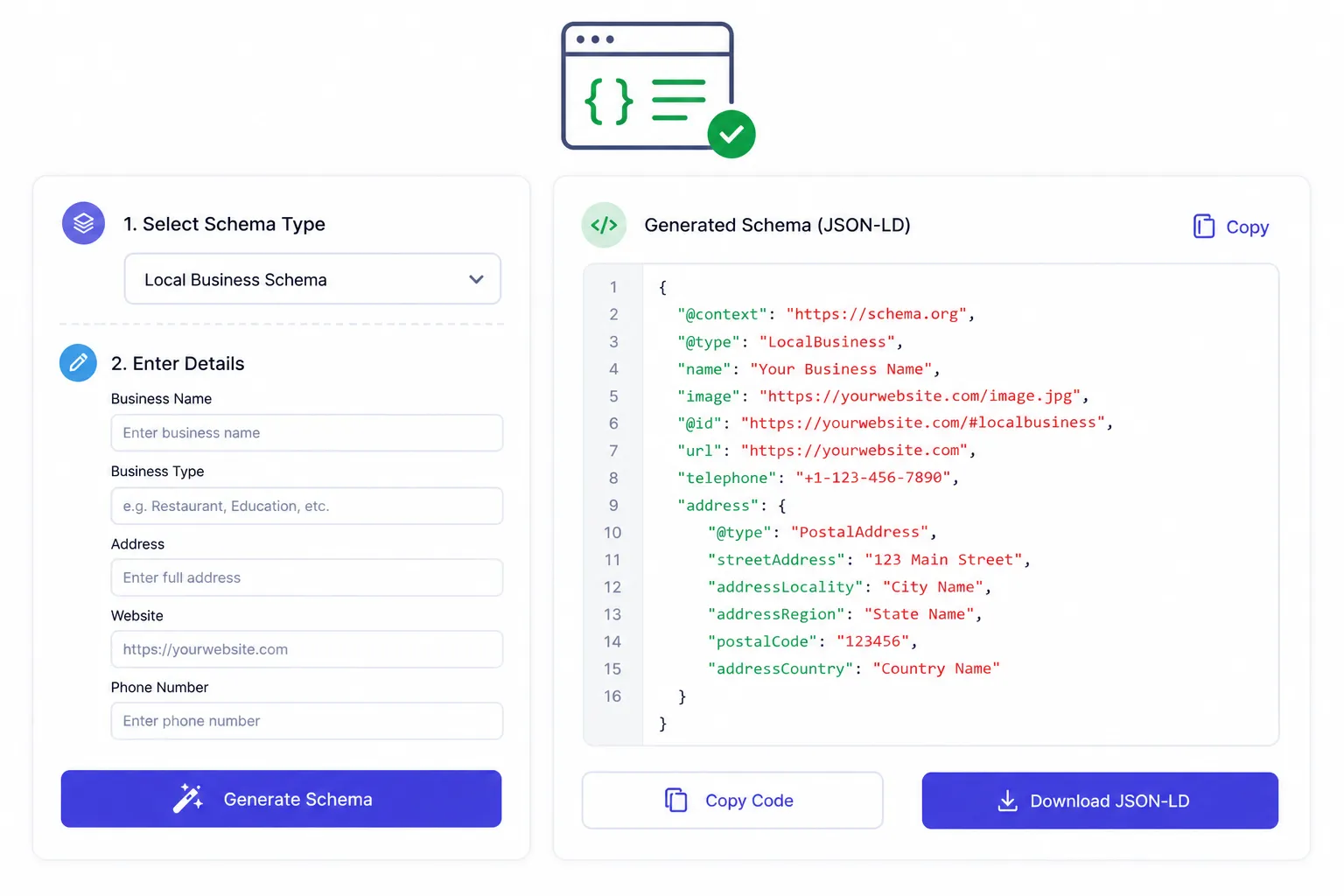This screenshot has width=1344, height=896.
Task: Click the "url" line in the code
Action: [826, 451]
